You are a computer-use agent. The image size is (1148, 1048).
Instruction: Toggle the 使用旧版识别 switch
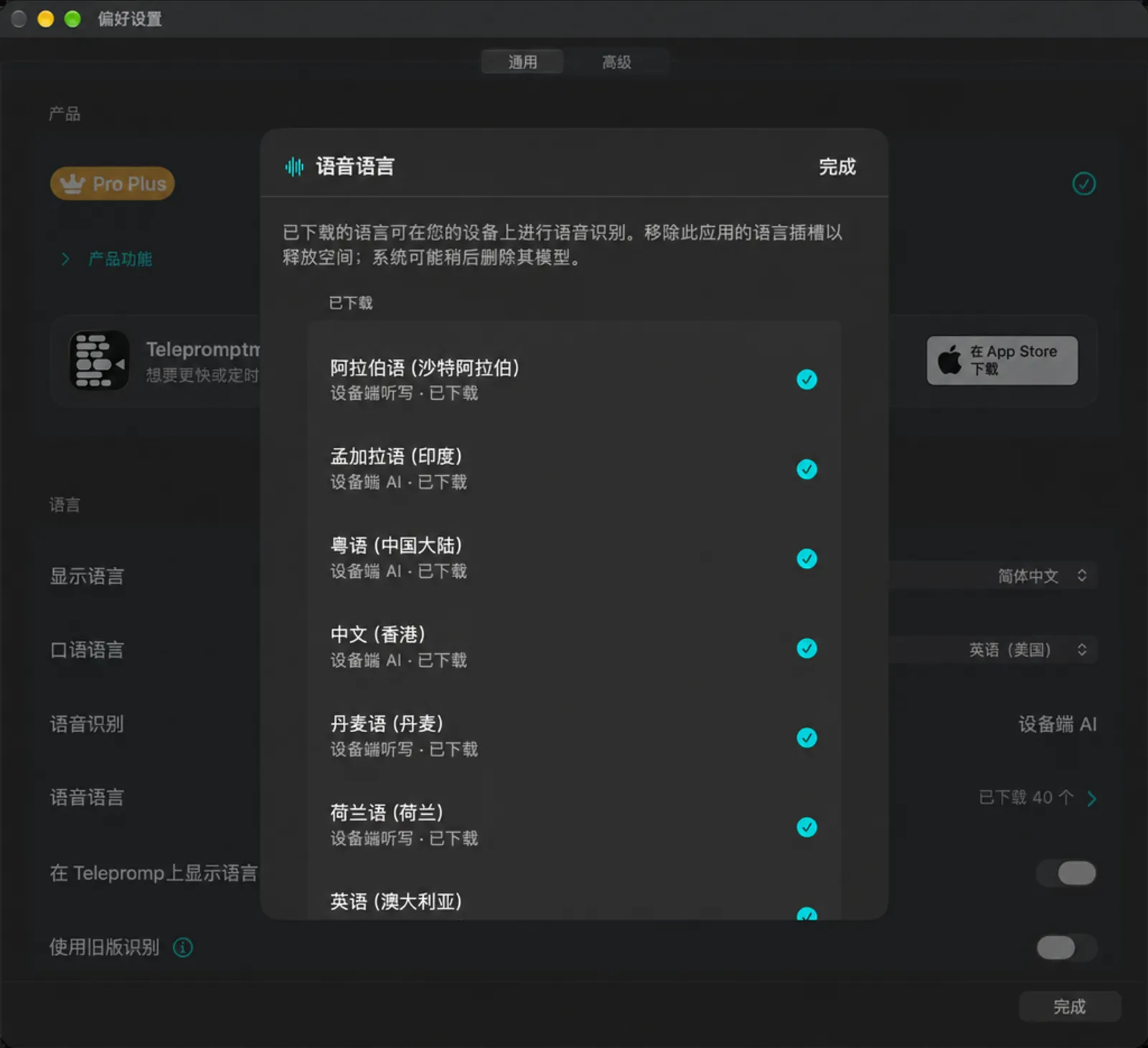click(x=1067, y=948)
